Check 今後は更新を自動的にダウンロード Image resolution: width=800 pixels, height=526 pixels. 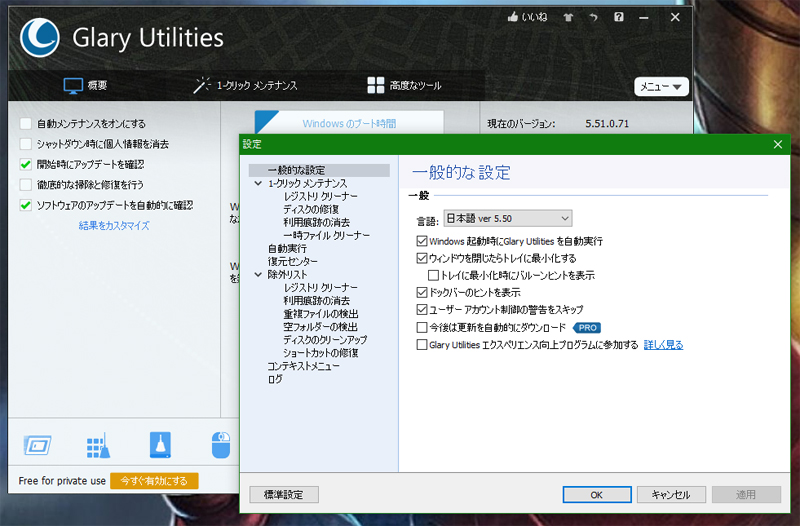tap(422, 327)
